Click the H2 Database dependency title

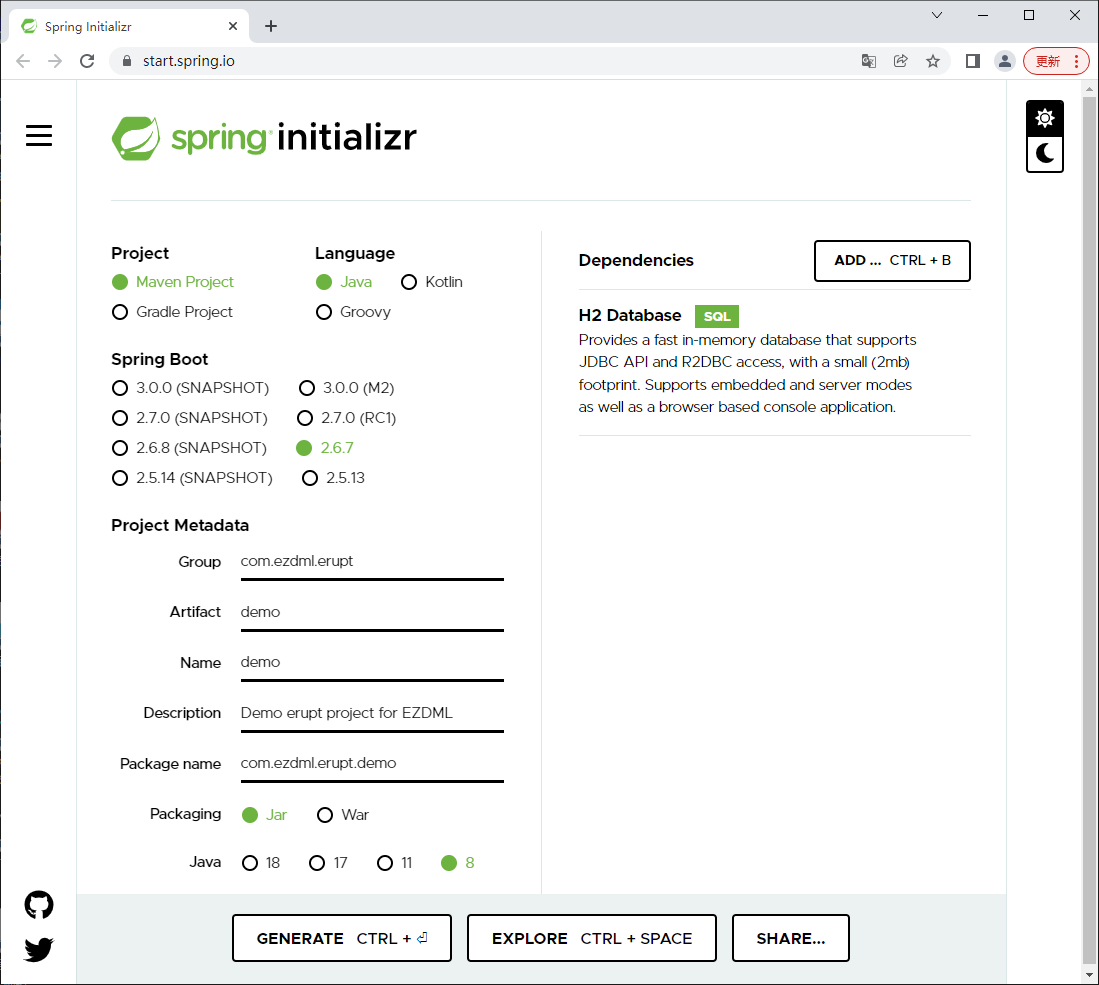[x=629, y=315]
